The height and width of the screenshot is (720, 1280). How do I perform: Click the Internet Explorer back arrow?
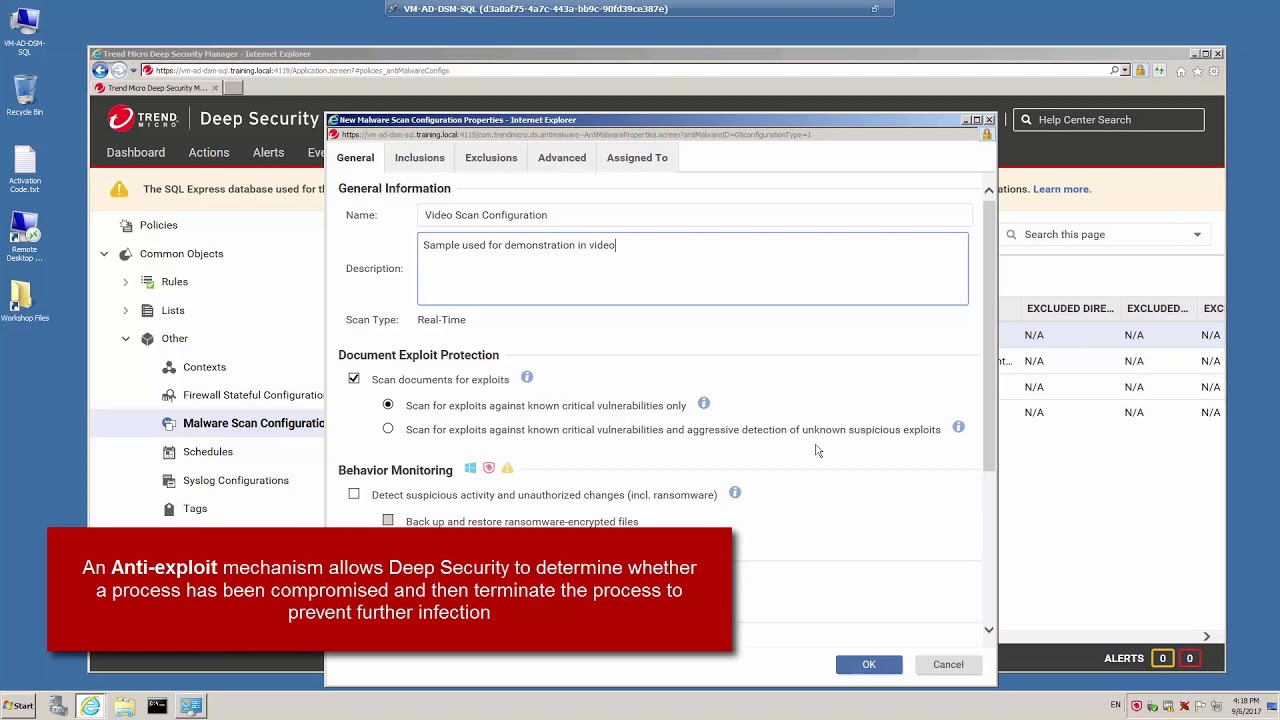coord(100,70)
